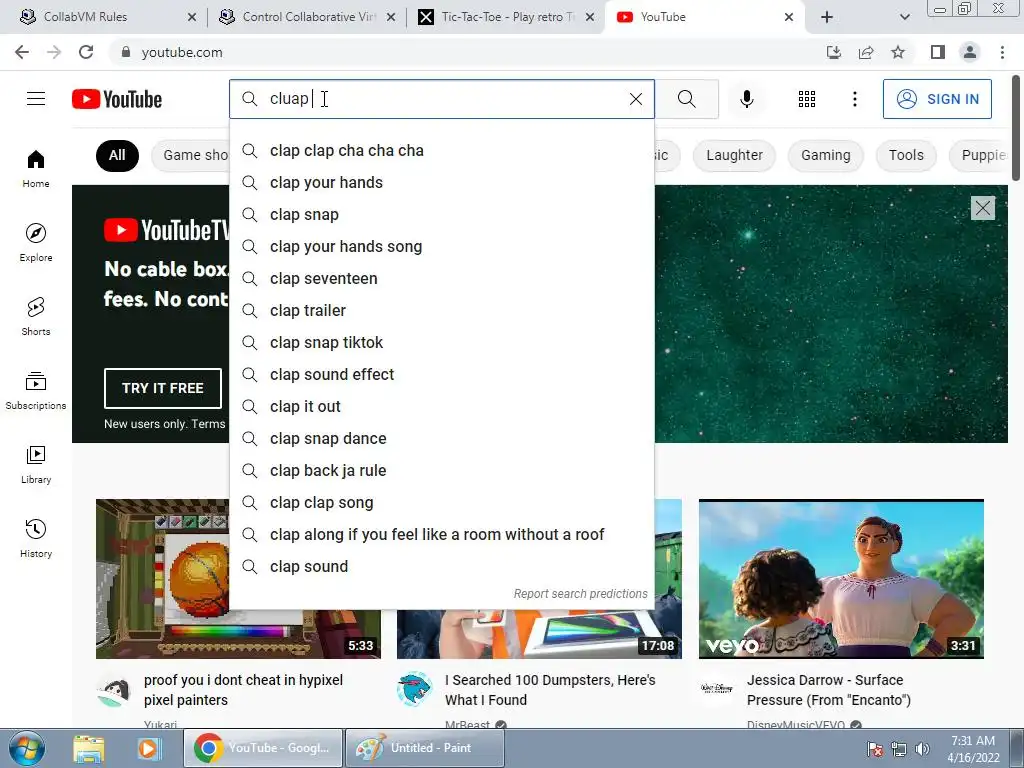1024x768 pixels.
Task: Choose suggestion 'clap back ja rule'
Action: pyautogui.click(x=441, y=470)
